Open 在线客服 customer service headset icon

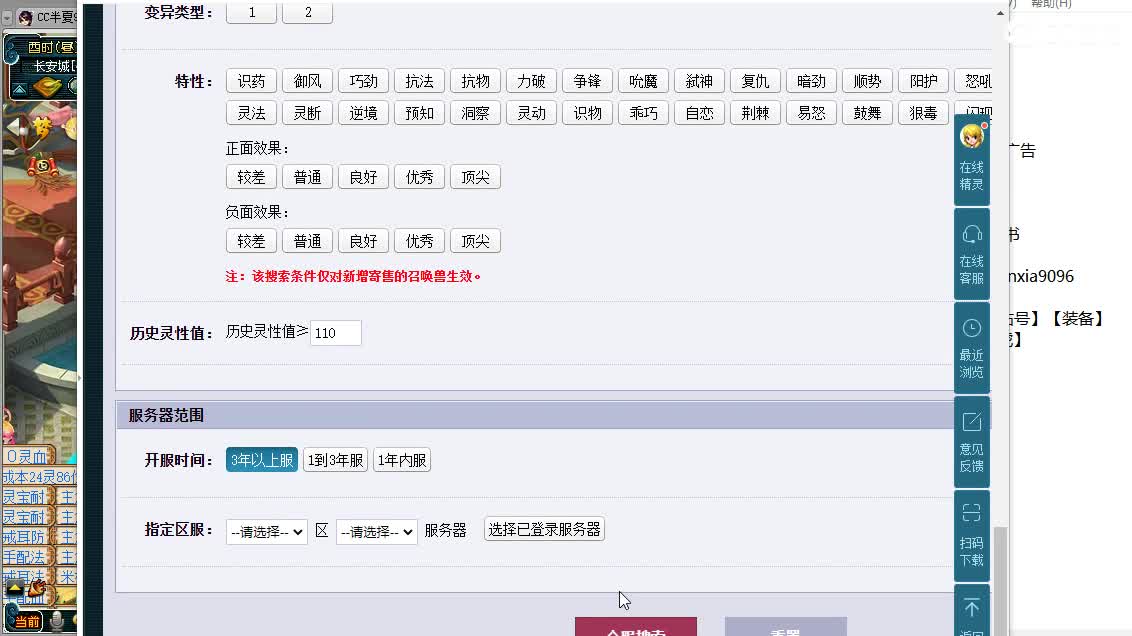(x=972, y=254)
